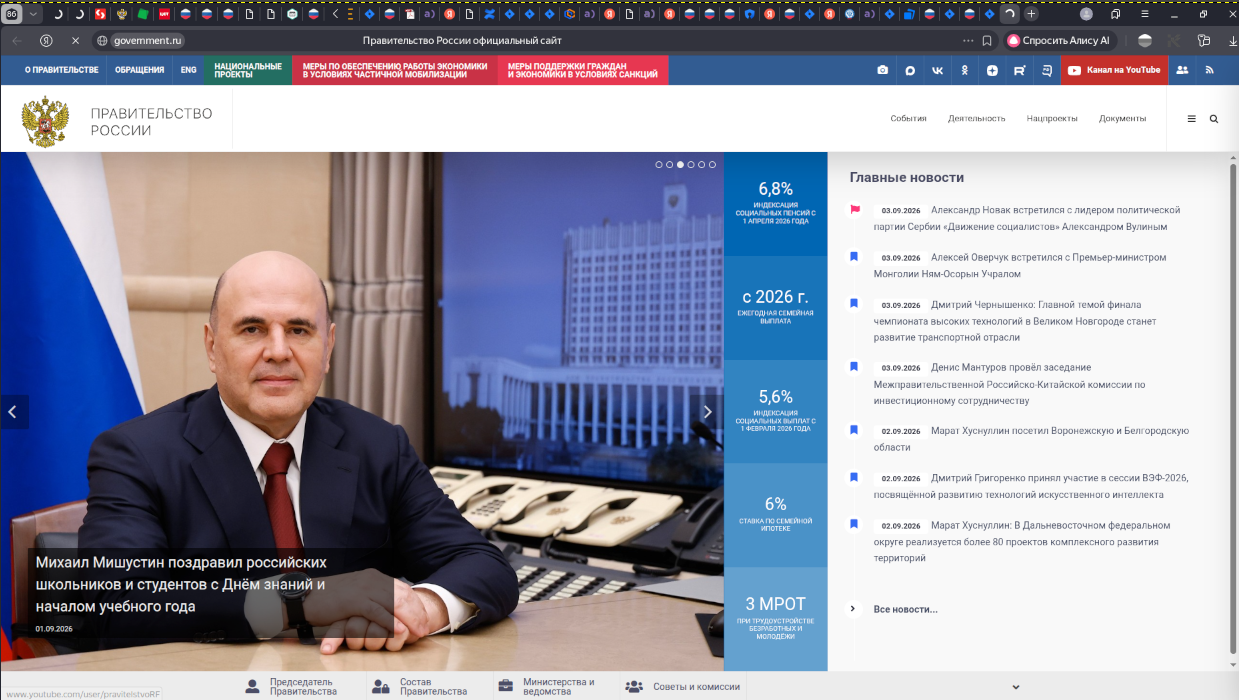Viewport: 1239px width, 700px height.
Task: Open the RuTube channel icon
Action: point(1019,70)
